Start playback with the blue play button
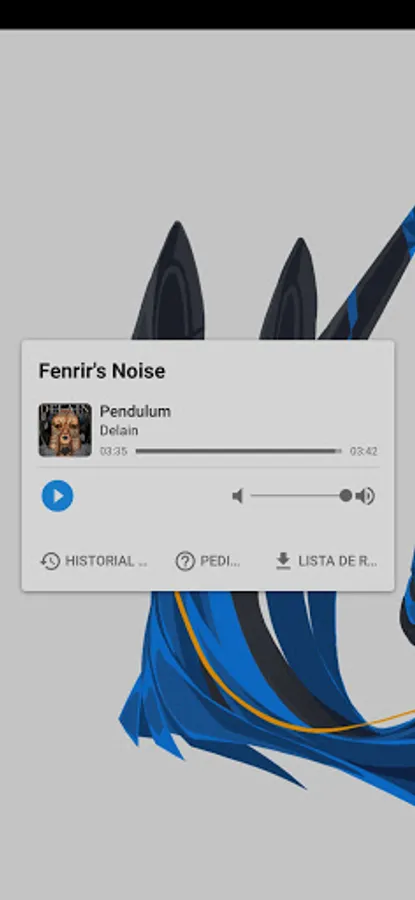Image resolution: width=415 pixels, height=900 pixels. [57, 495]
